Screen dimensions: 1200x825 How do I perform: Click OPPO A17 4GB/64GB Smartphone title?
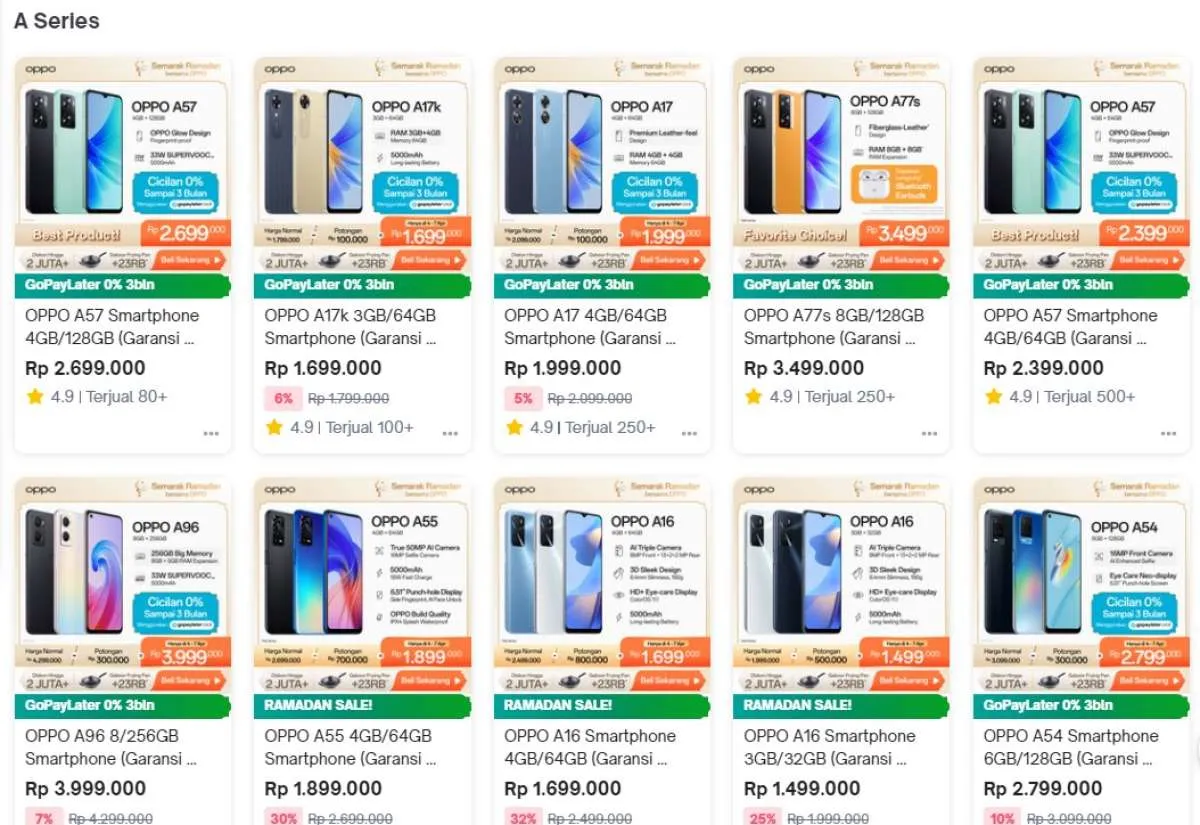[590, 327]
